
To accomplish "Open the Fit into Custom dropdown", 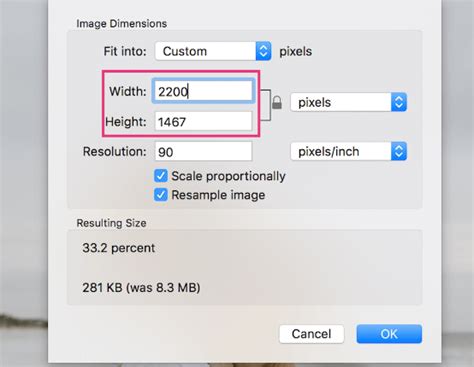I will coord(213,51).
